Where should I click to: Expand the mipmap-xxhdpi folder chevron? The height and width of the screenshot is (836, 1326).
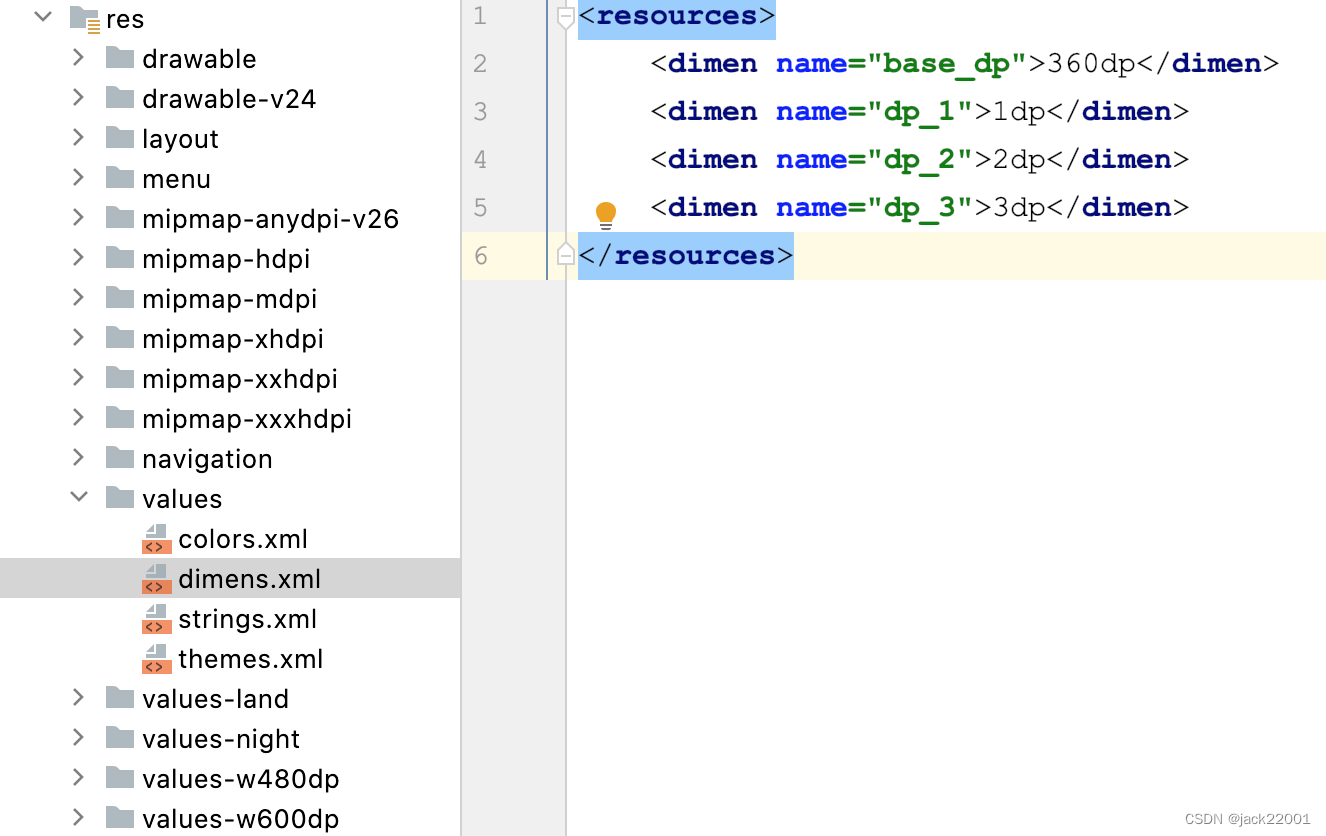click(78, 378)
